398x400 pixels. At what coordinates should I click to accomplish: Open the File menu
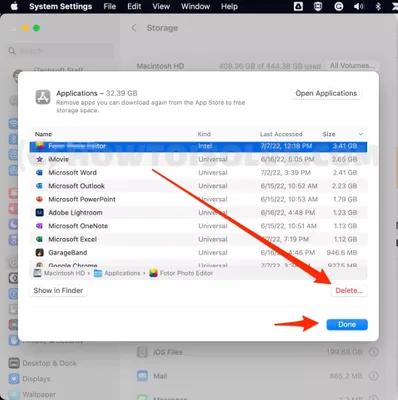(110, 6)
